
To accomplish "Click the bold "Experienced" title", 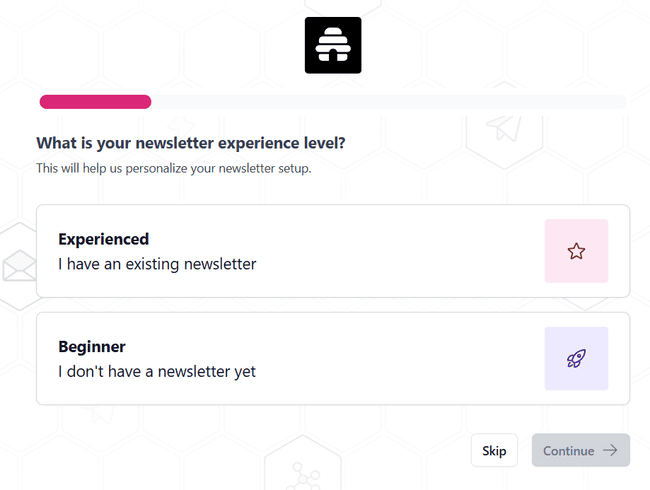I will 103,239.
